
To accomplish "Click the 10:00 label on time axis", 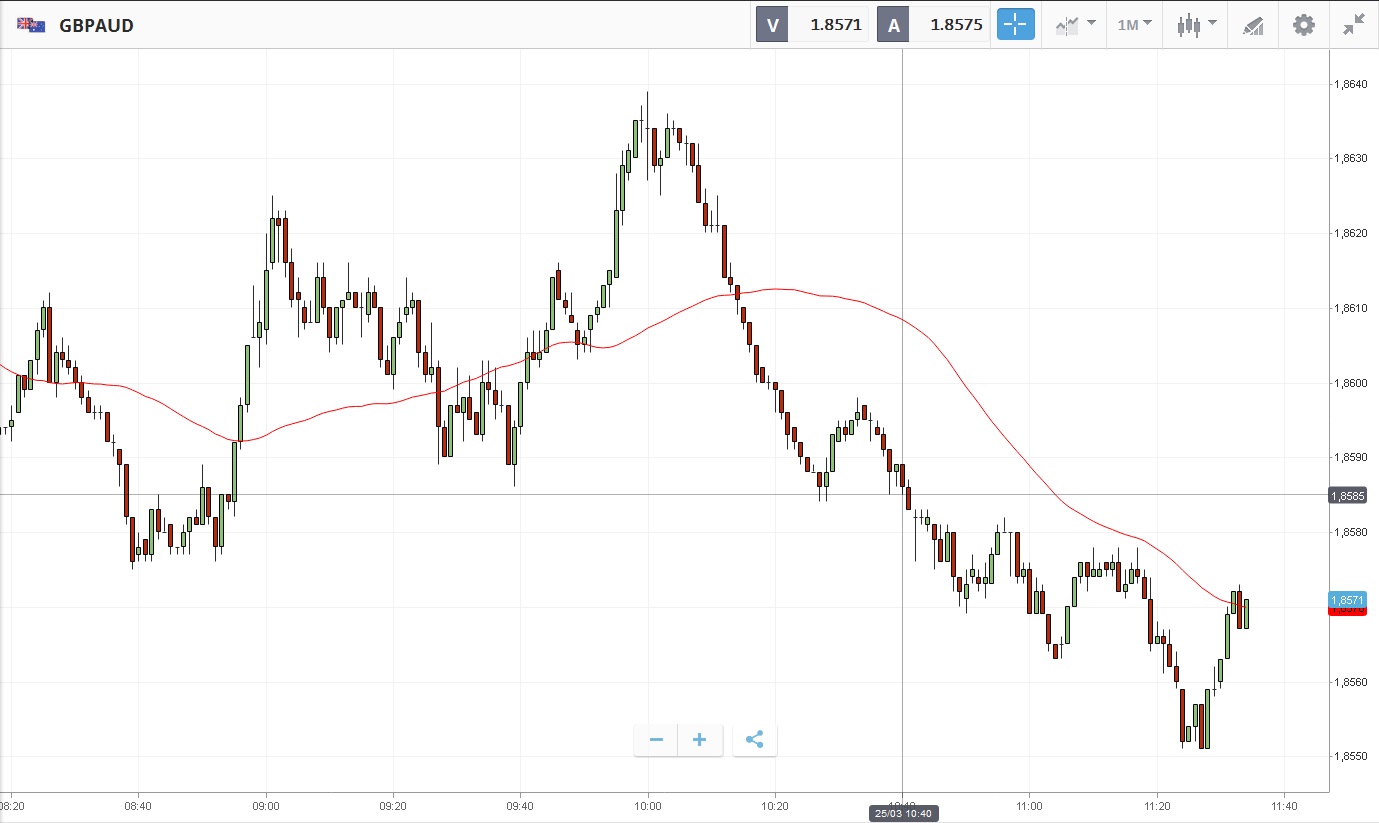I will [648, 805].
